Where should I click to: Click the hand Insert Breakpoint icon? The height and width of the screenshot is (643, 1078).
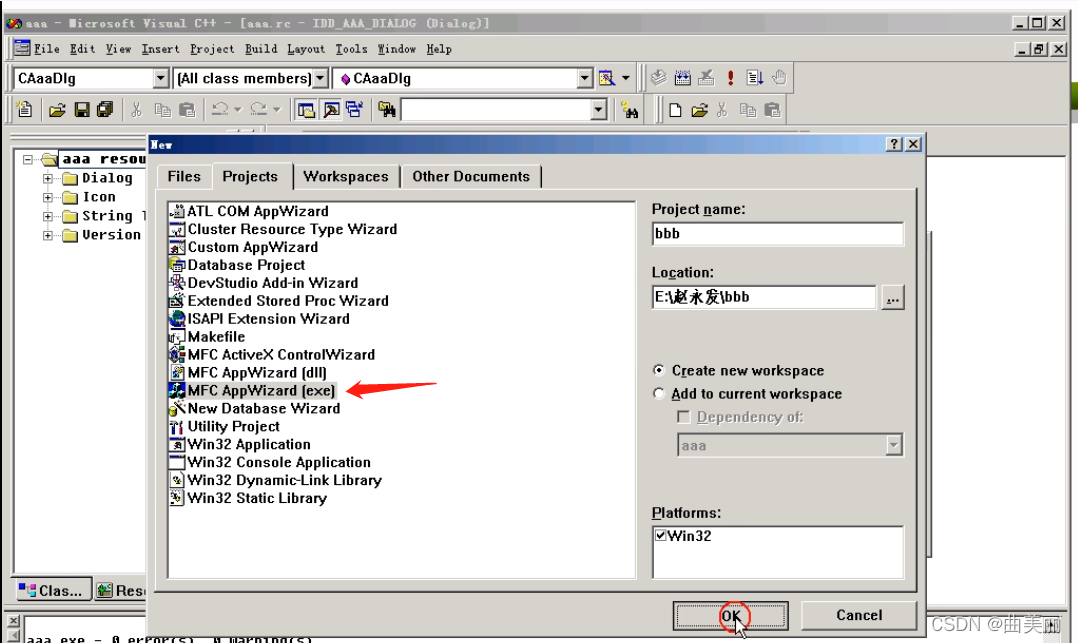[779, 78]
